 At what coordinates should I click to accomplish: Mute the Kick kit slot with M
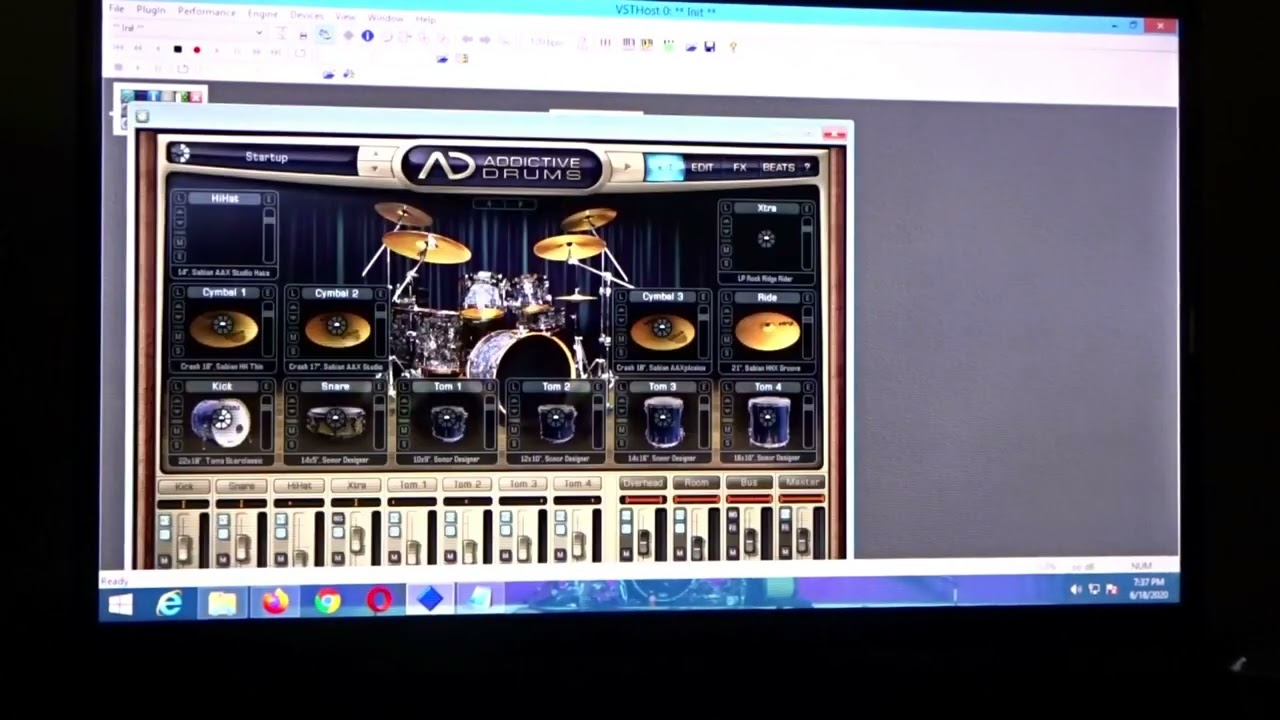(x=178, y=431)
